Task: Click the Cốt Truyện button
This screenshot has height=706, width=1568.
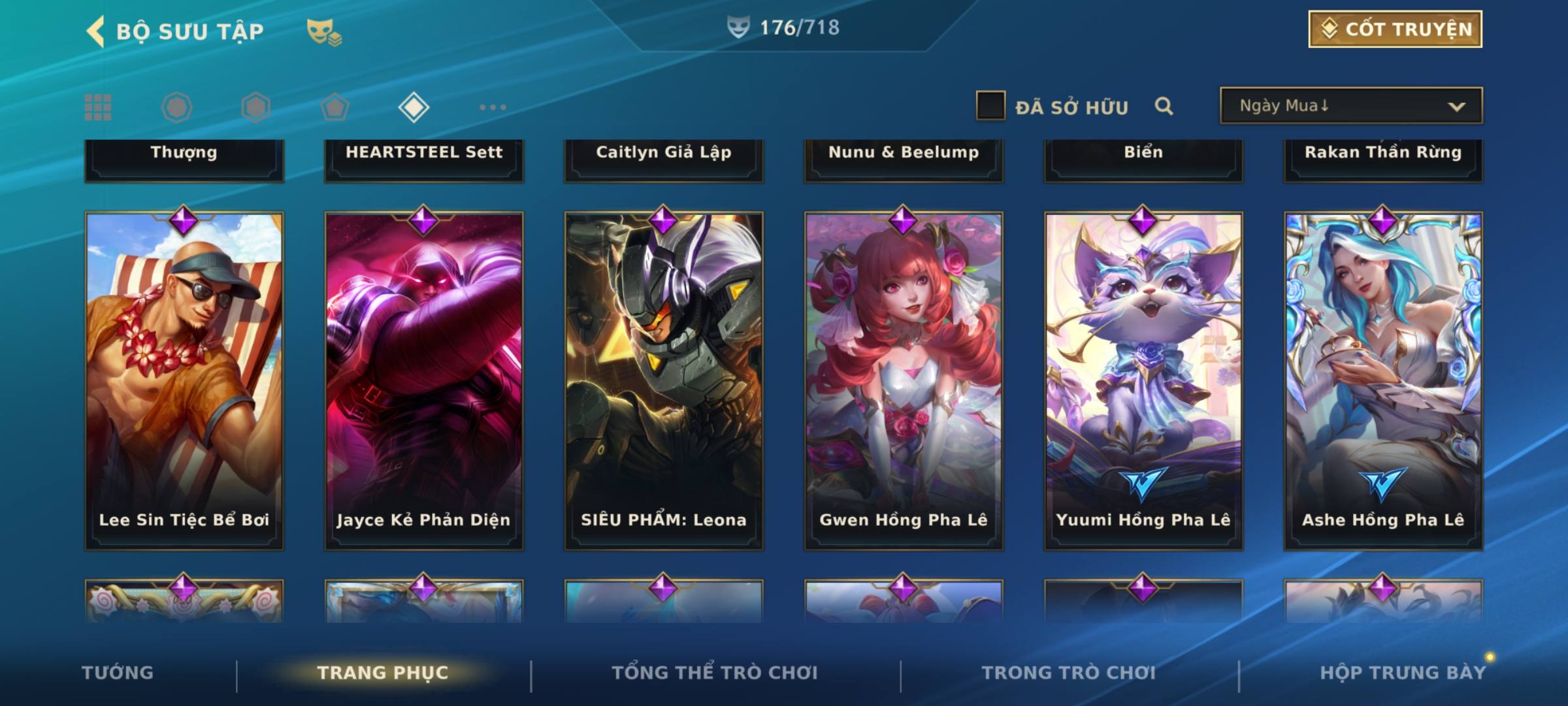Action: click(x=1395, y=29)
